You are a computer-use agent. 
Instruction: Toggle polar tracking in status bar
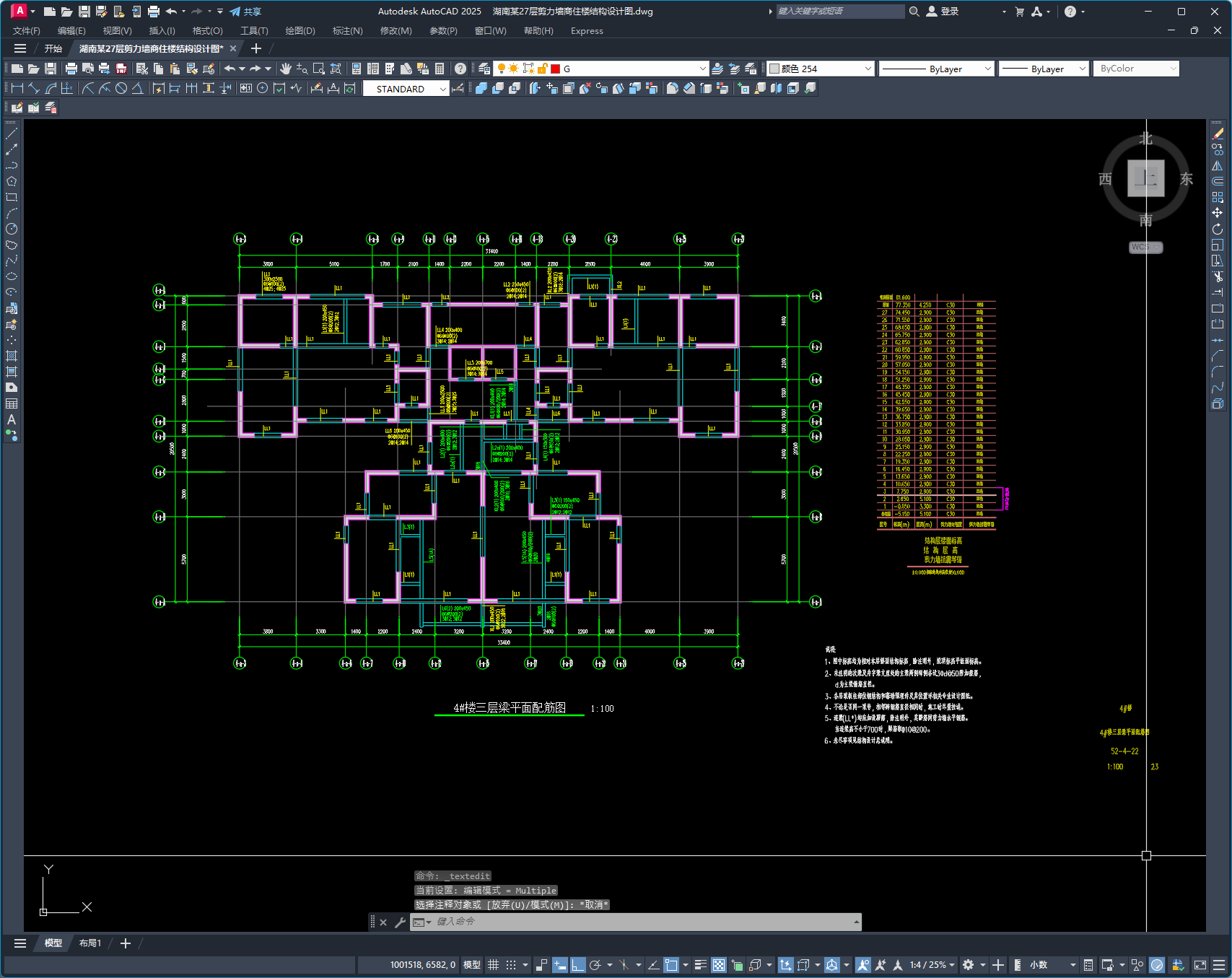595,965
